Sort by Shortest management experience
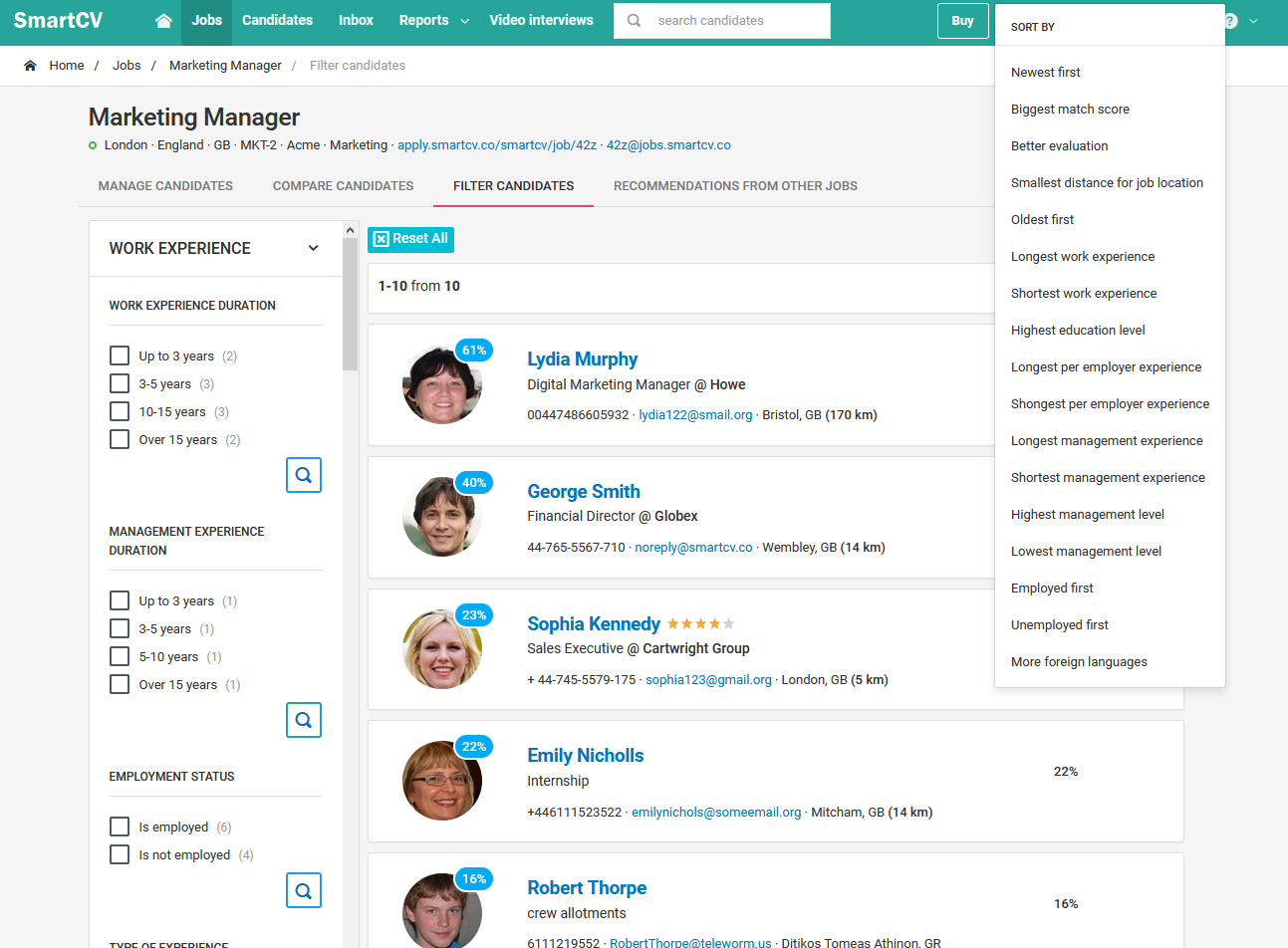The height and width of the screenshot is (948, 1288). [x=1110, y=478]
